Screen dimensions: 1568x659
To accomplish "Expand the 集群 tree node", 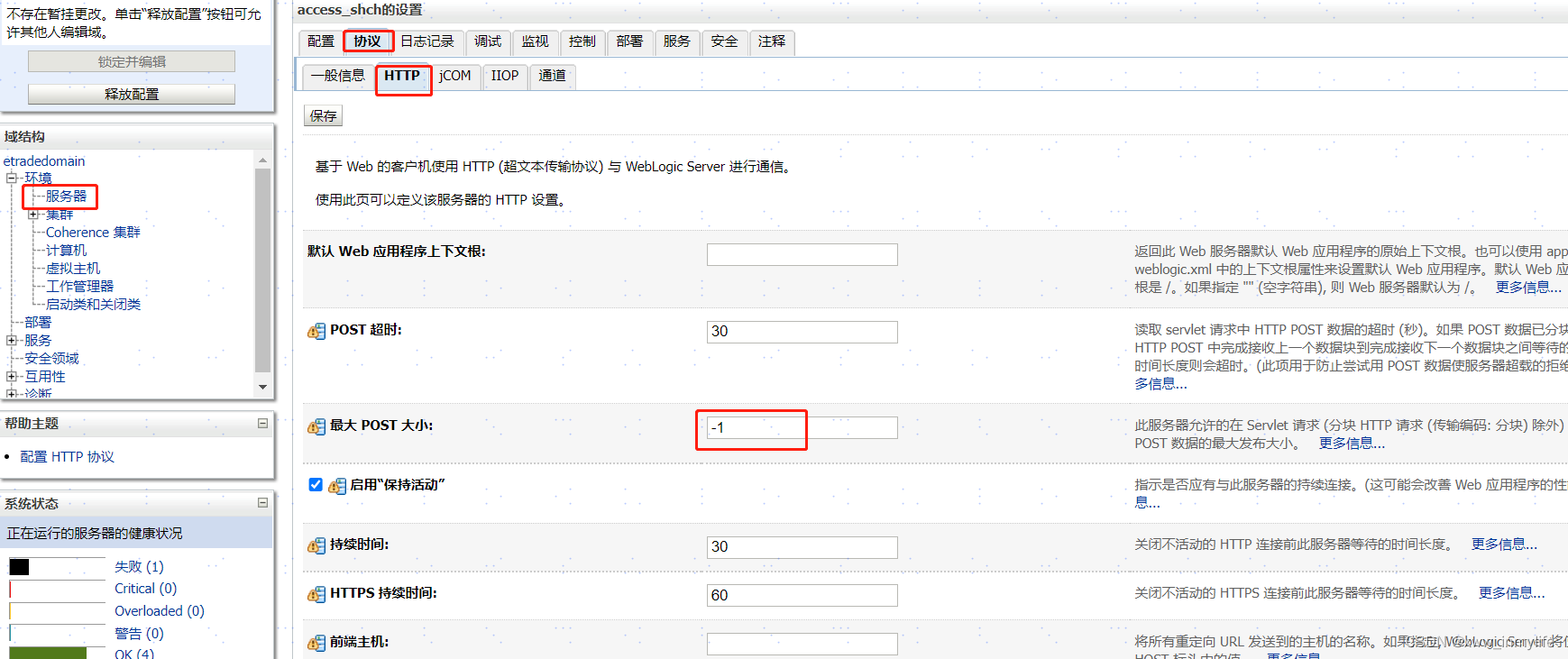I will click(32, 214).
